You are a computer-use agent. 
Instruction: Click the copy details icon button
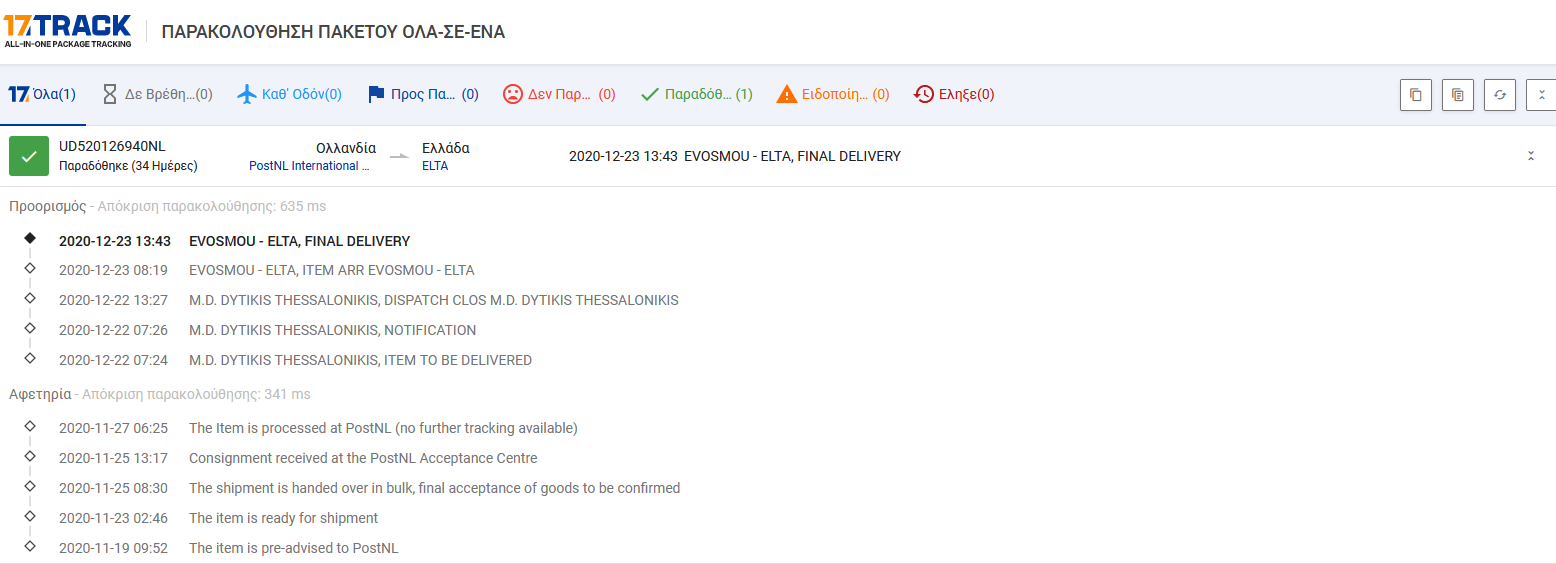pyautogui.click(x=1457, y=94)
